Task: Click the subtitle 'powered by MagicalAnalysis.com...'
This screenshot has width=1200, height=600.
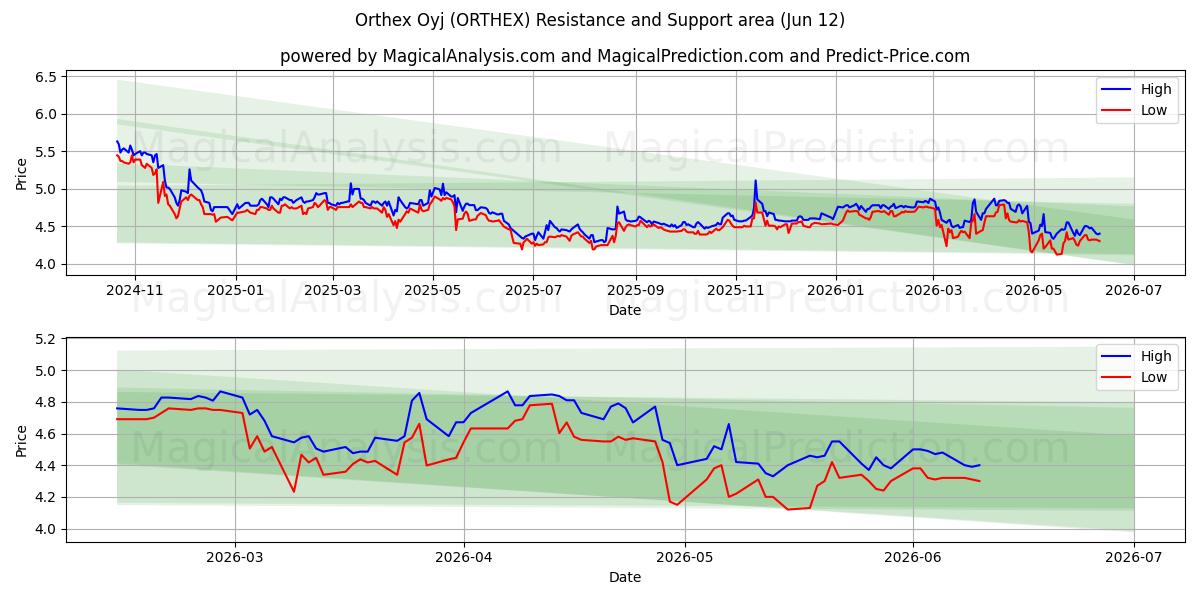Action: [x=625, y=56]
